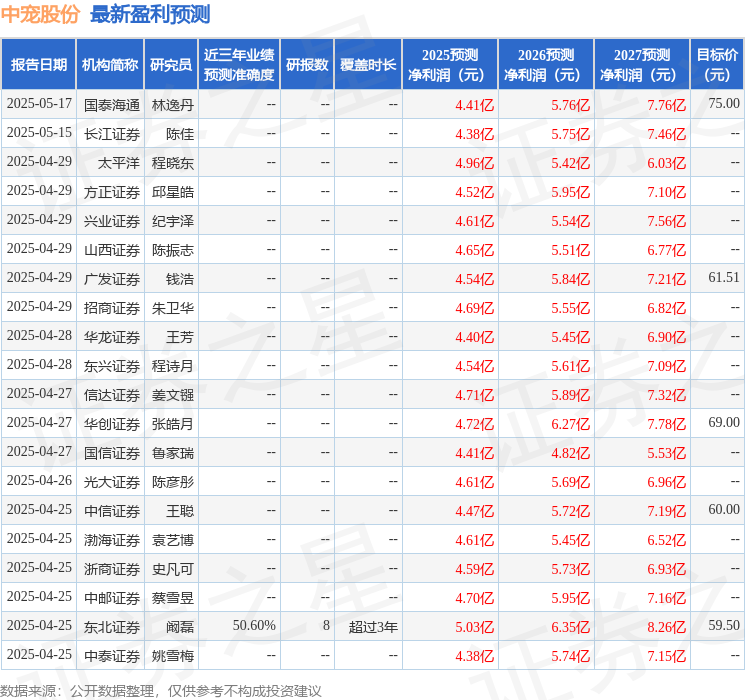Click the 数据来源 footer note text
This screenshot has width=745, height=700.
click(x=161, y=690)
